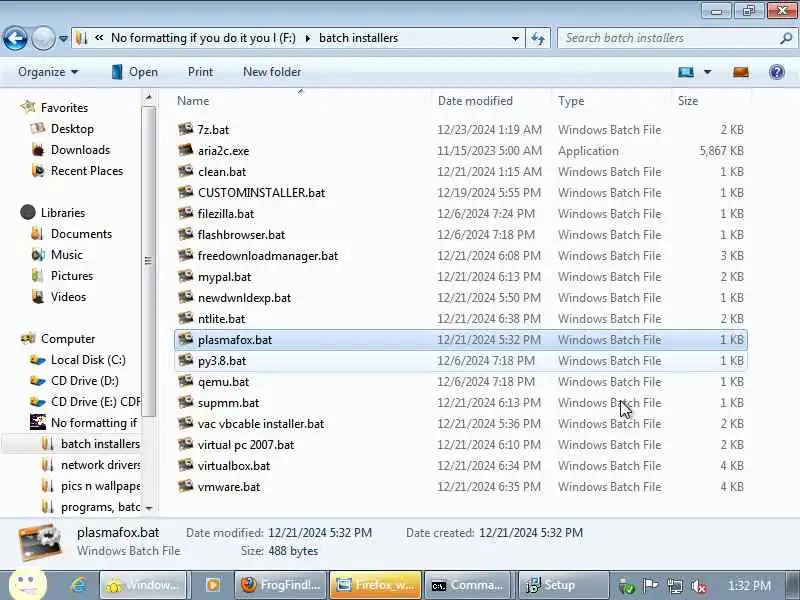Open Favorites in navigation pane

tap(64, 108)
